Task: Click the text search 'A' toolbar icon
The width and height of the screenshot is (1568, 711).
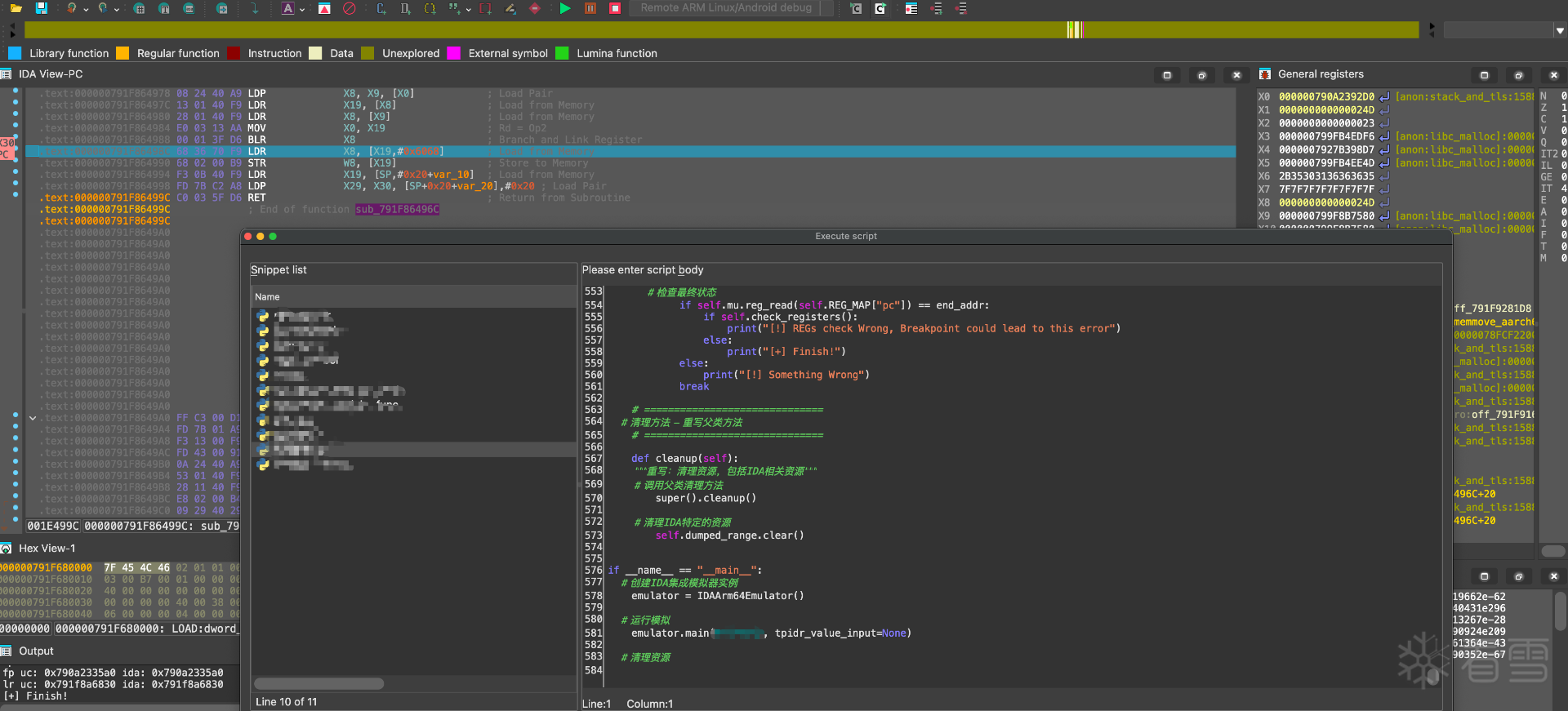Action: 287,8
